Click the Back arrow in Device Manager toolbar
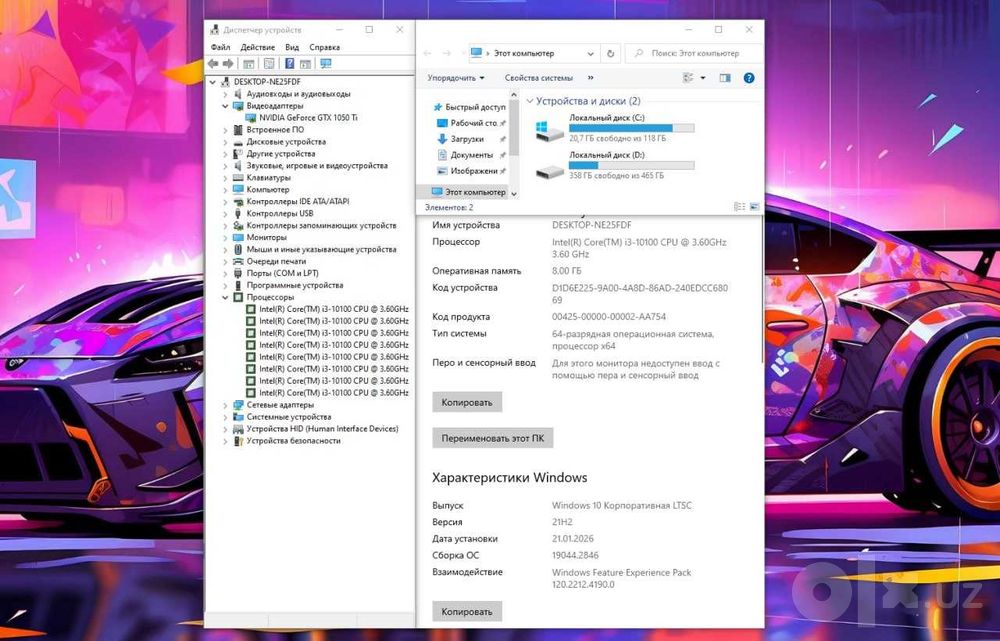Screen dimensions: 1000x641 coord(213,64)
